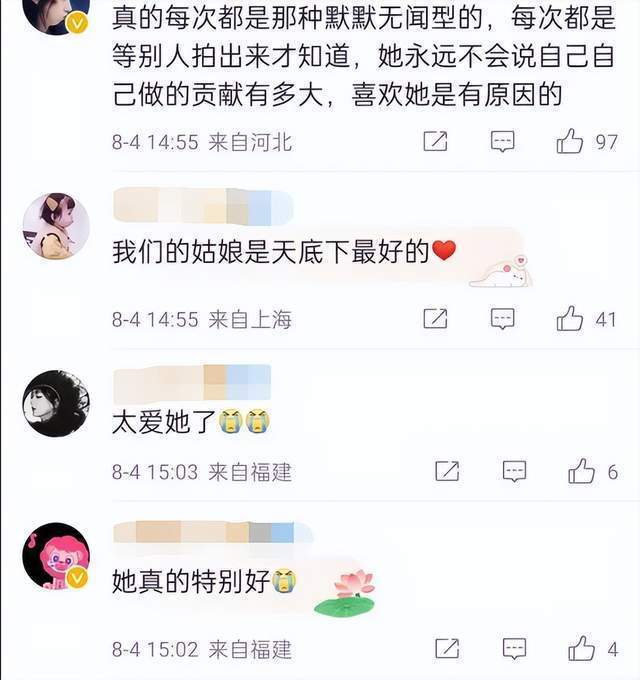Open avatar of the 上海 commenter

click(x=56, y=226)
